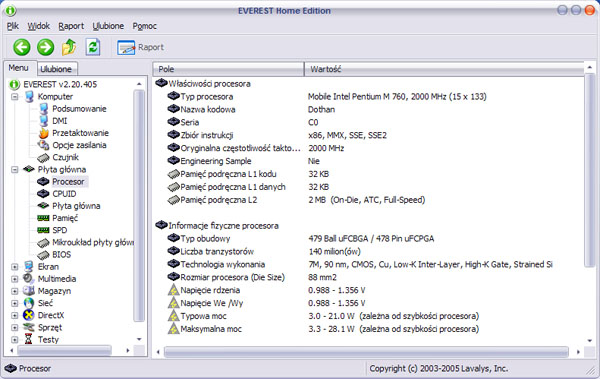Expand the DirectX tree branch
This screenshot has height=379, width=600.
[15, 315]
